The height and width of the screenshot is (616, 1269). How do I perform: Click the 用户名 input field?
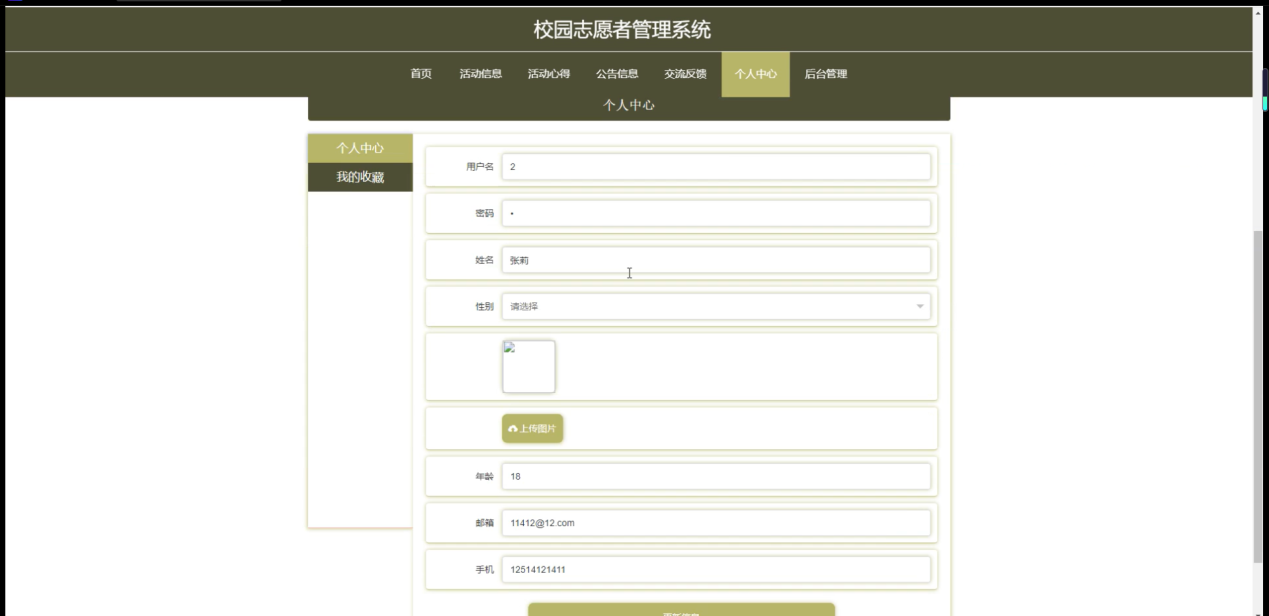(716, 167)
